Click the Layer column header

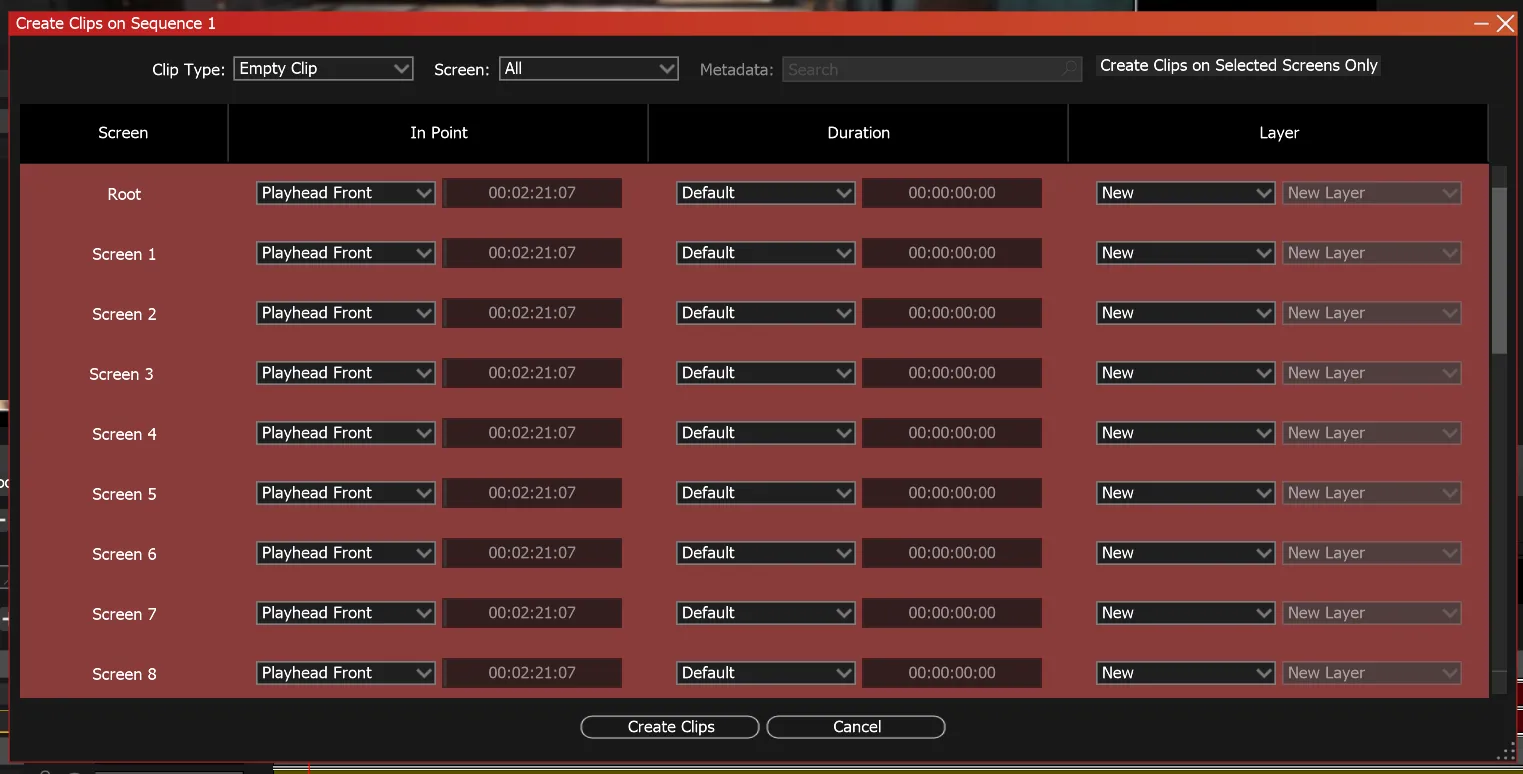[x=1278, y=133]
